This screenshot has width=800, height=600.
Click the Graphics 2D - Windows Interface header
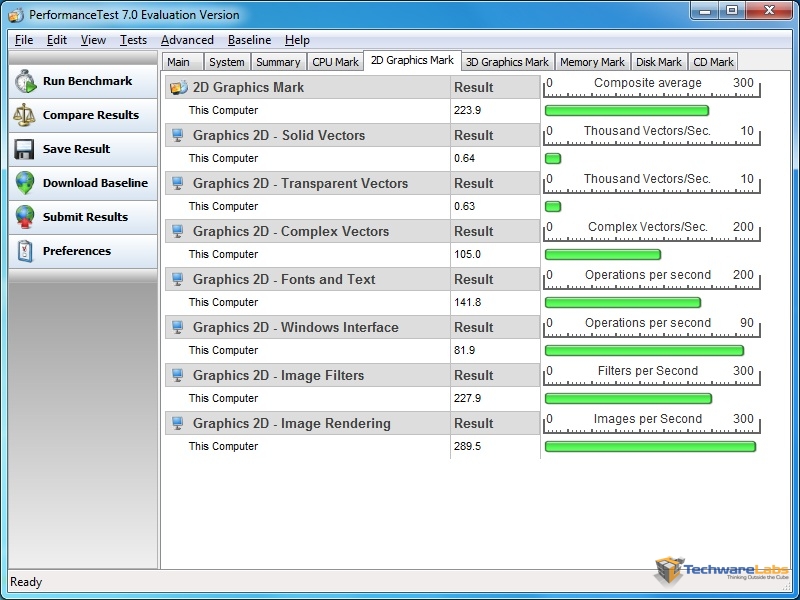pos(295,328)
